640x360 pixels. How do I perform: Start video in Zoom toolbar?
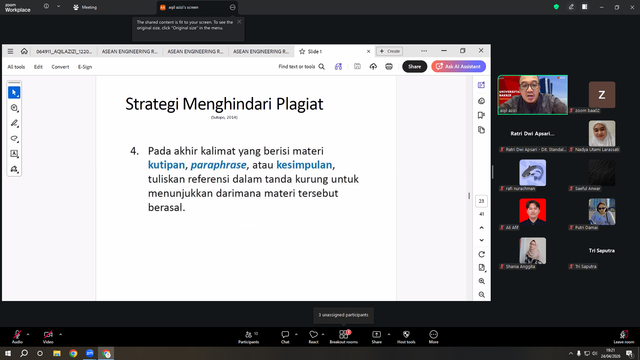coord(48,337)
